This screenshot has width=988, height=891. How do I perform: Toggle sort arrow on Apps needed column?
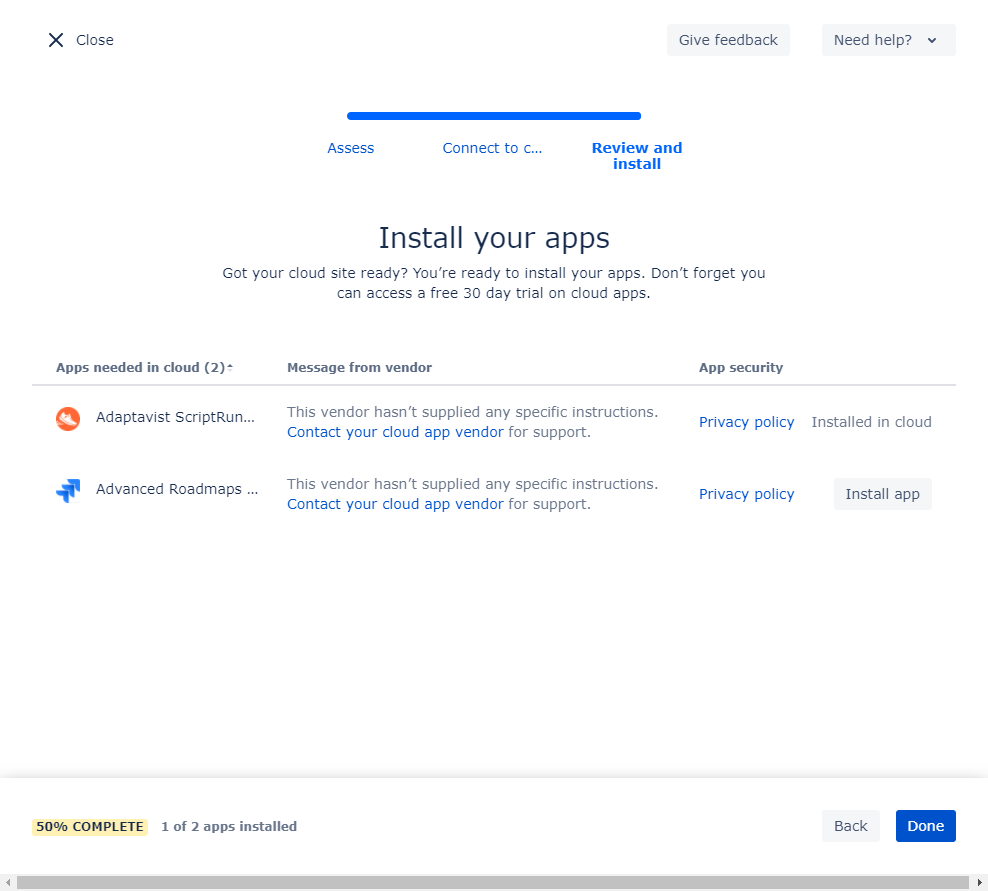[230, 367]
